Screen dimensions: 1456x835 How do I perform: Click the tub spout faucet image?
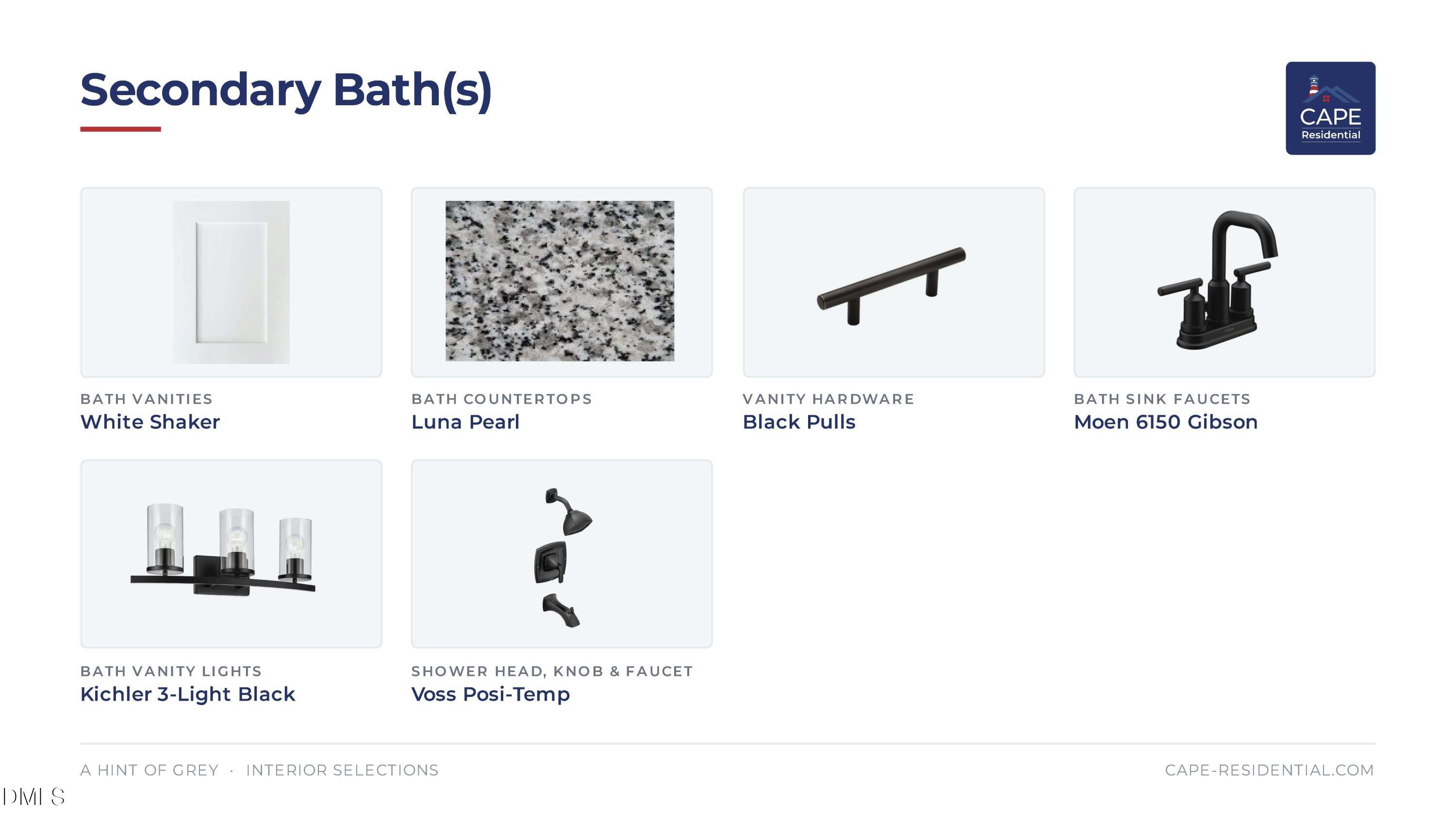(561, 610)
